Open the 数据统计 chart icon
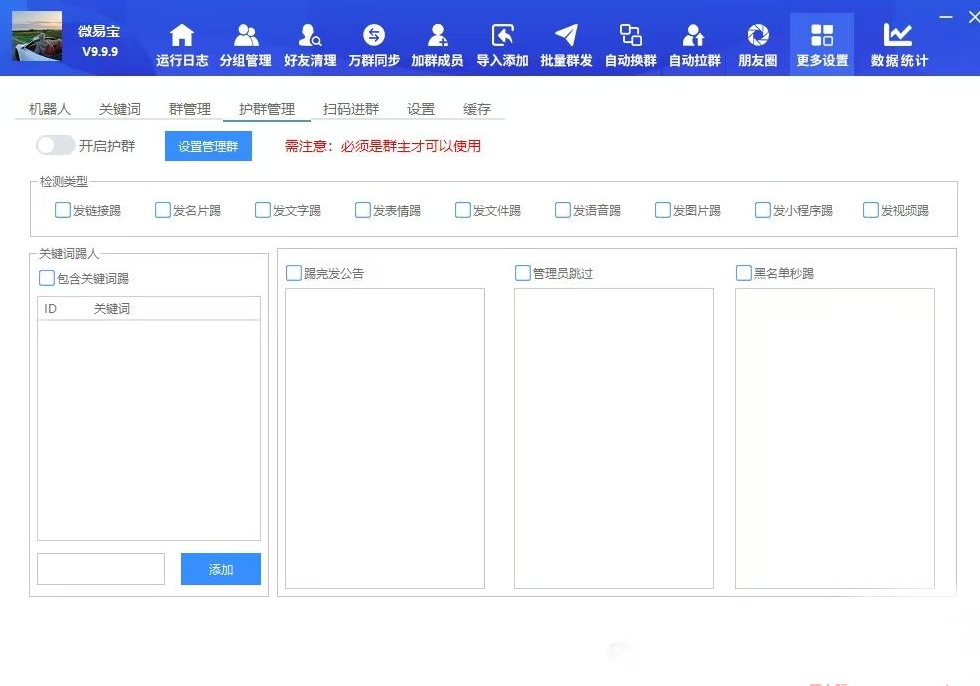Screen dimensions: 980x686 [898, 37]
